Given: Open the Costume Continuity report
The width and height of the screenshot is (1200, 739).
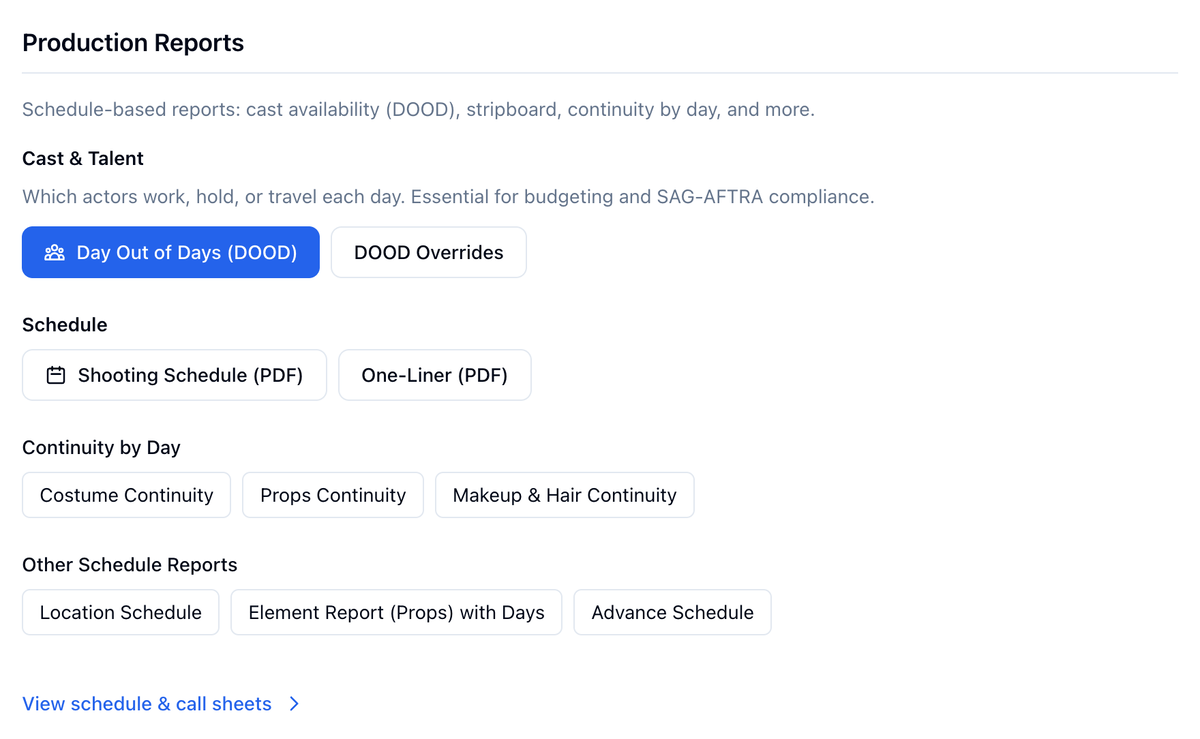Looking at the screenshot, I should [126, 495].
